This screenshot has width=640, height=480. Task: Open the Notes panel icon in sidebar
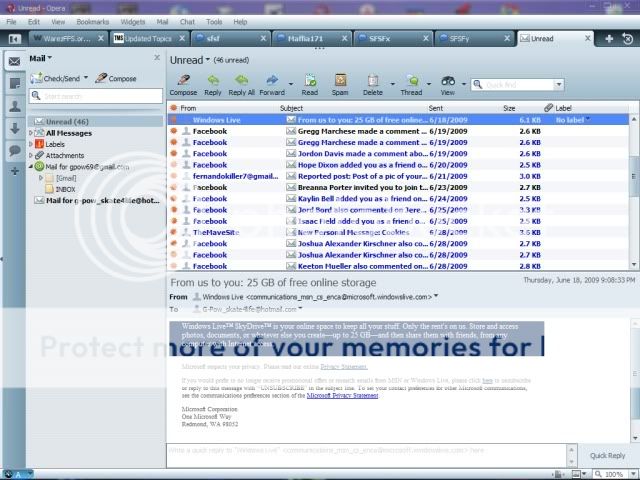pos(15,84)
